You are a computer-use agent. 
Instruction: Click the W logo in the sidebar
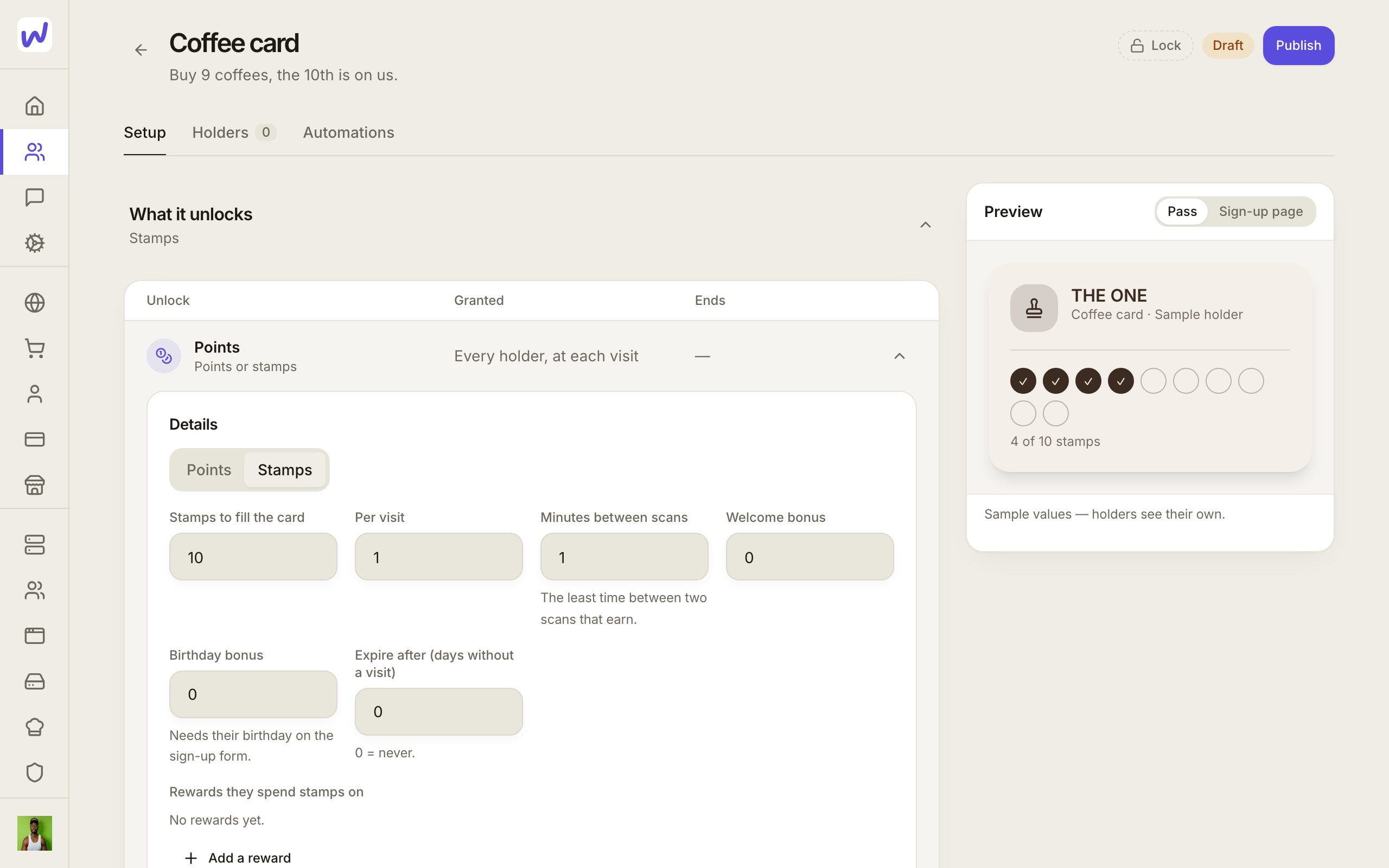click(34, 34)
